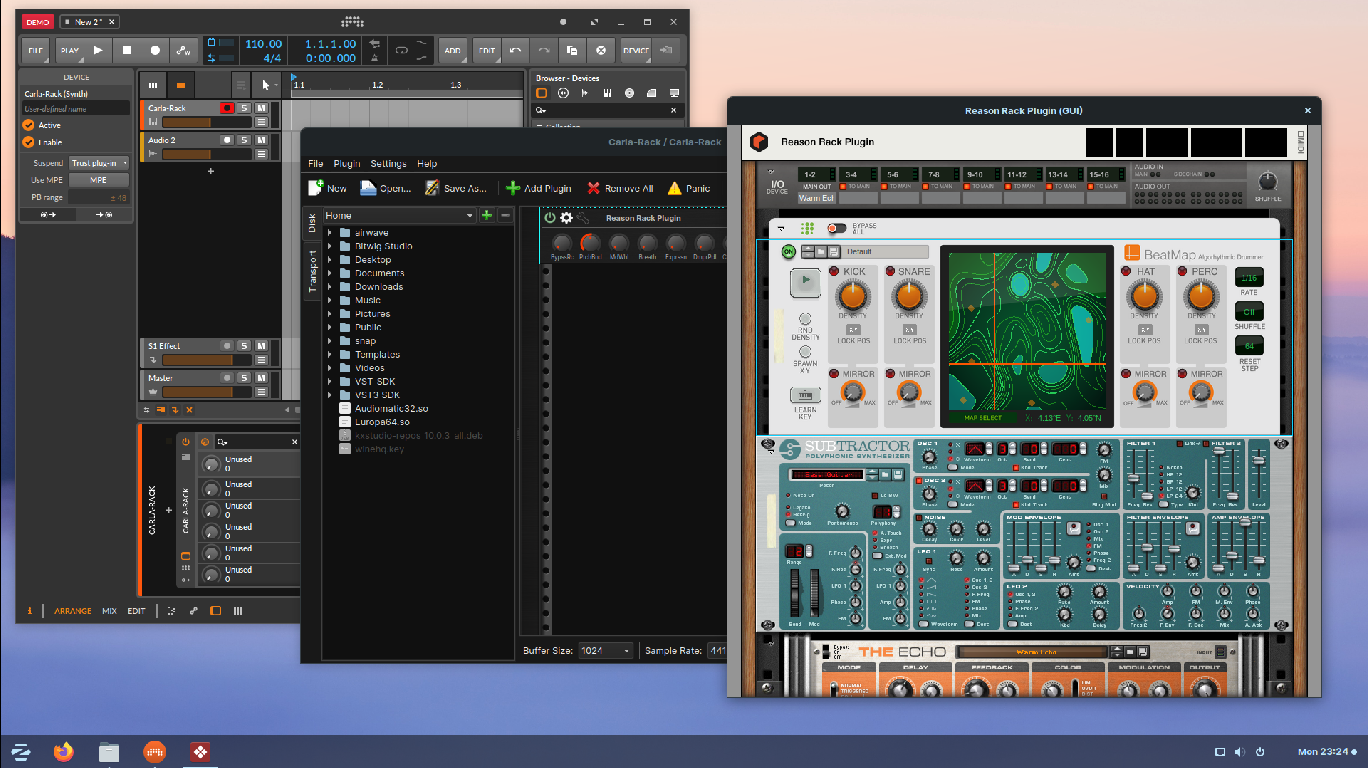
Task: Click Save As in the Carla toolbar
Action: coord(455,187)
